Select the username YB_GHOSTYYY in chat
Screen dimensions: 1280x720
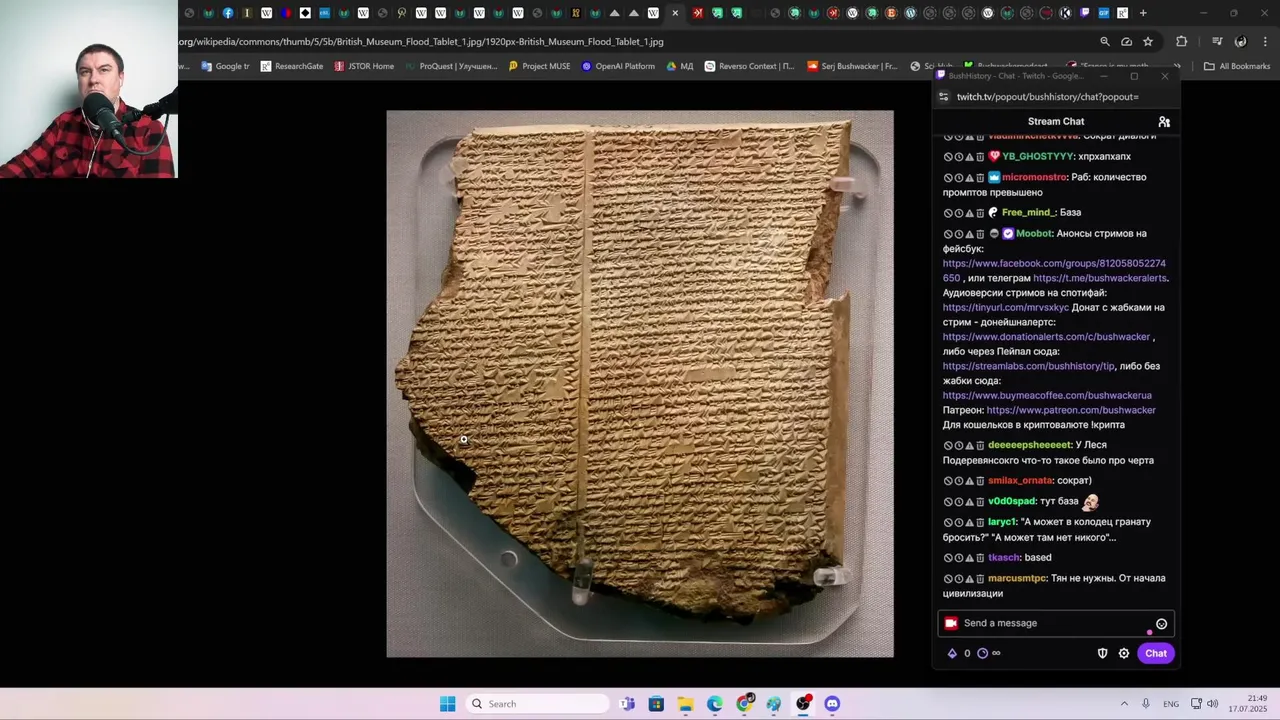coord(1038,157)
